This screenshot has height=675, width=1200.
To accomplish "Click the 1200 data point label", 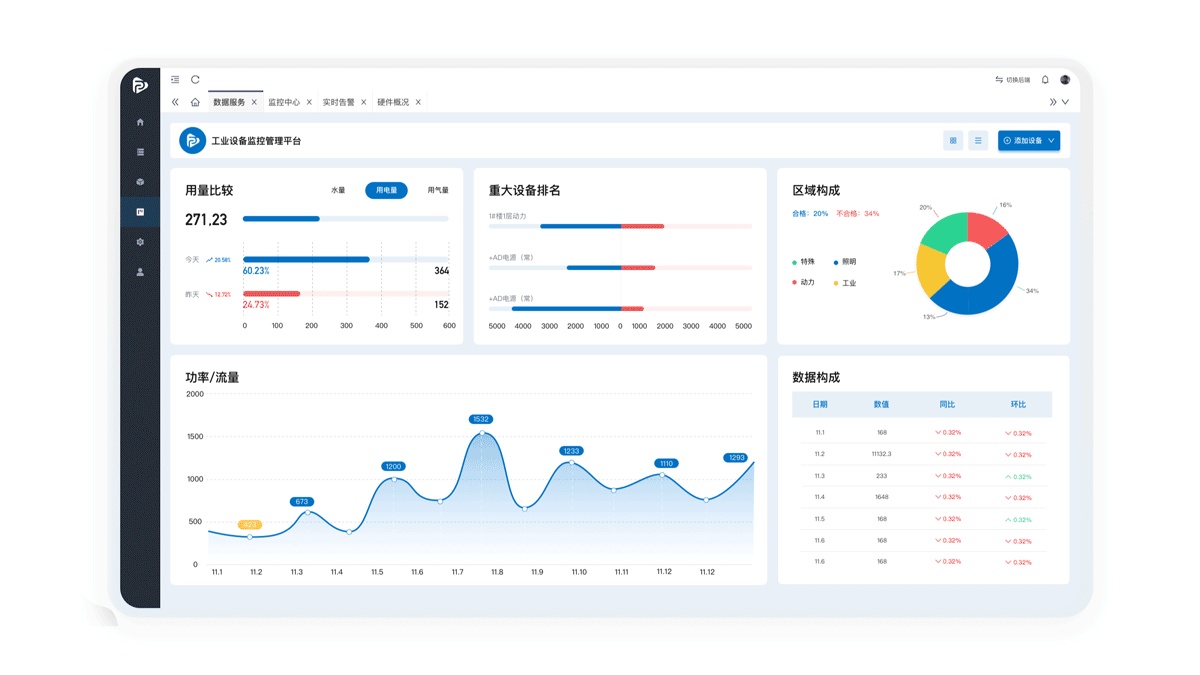I will [x=393, y=467].
